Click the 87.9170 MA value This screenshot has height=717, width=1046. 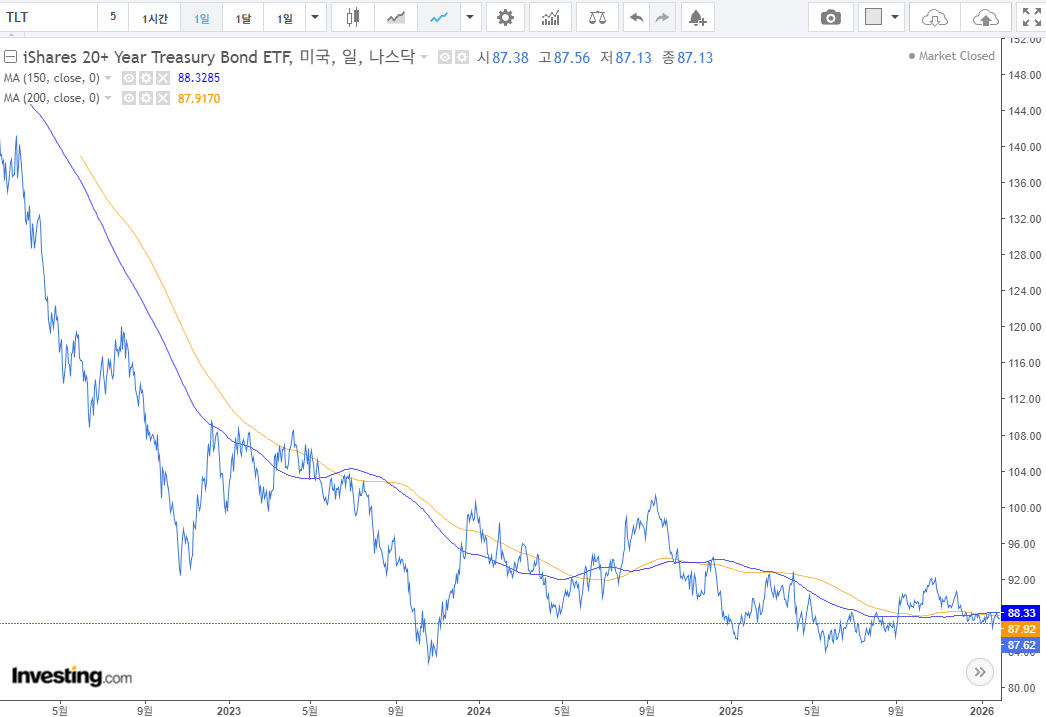click(x=199, y=99)
